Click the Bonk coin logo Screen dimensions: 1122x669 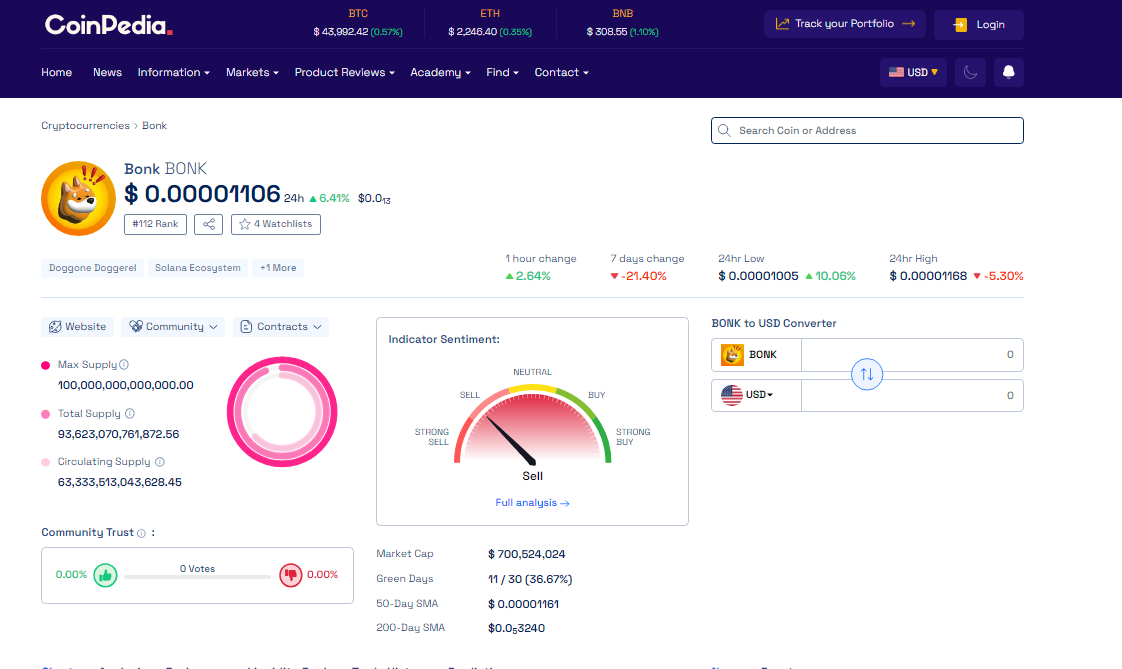click(x=78, y=198)
